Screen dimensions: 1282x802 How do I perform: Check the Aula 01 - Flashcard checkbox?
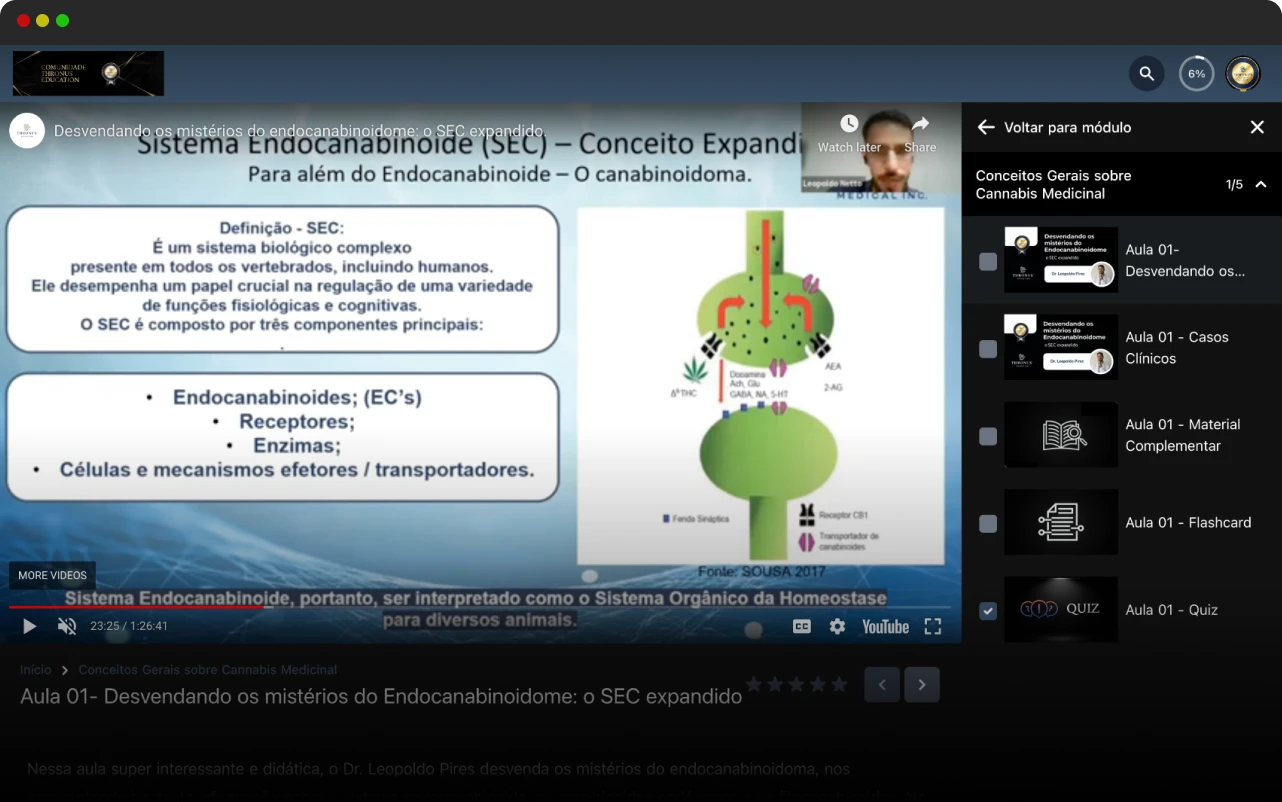988,523
